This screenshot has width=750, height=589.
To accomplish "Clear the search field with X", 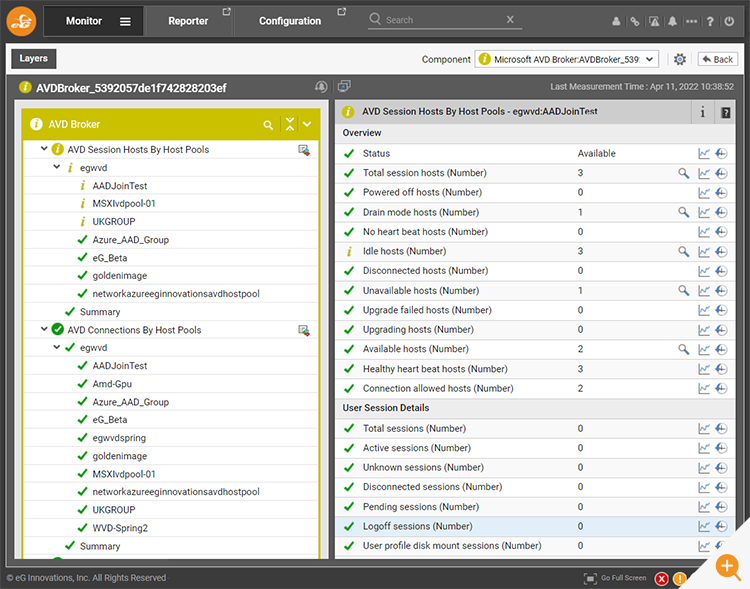I will click(x=510, y=20).
